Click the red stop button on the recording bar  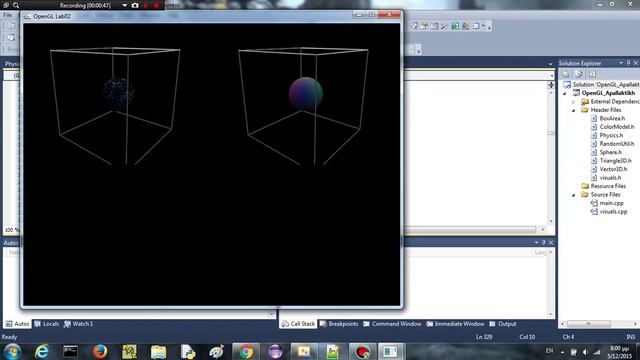(x=156, y=5)
